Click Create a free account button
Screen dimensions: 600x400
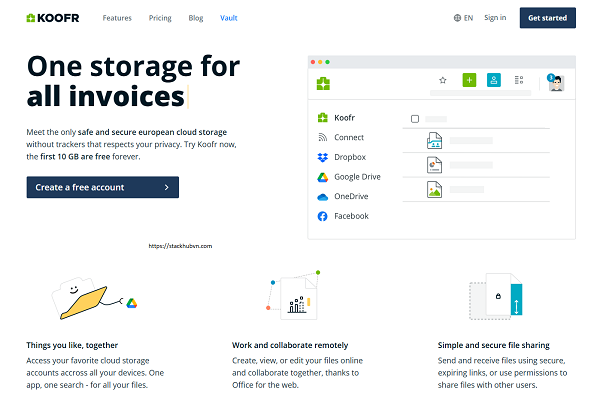click(x=103, y=187)
